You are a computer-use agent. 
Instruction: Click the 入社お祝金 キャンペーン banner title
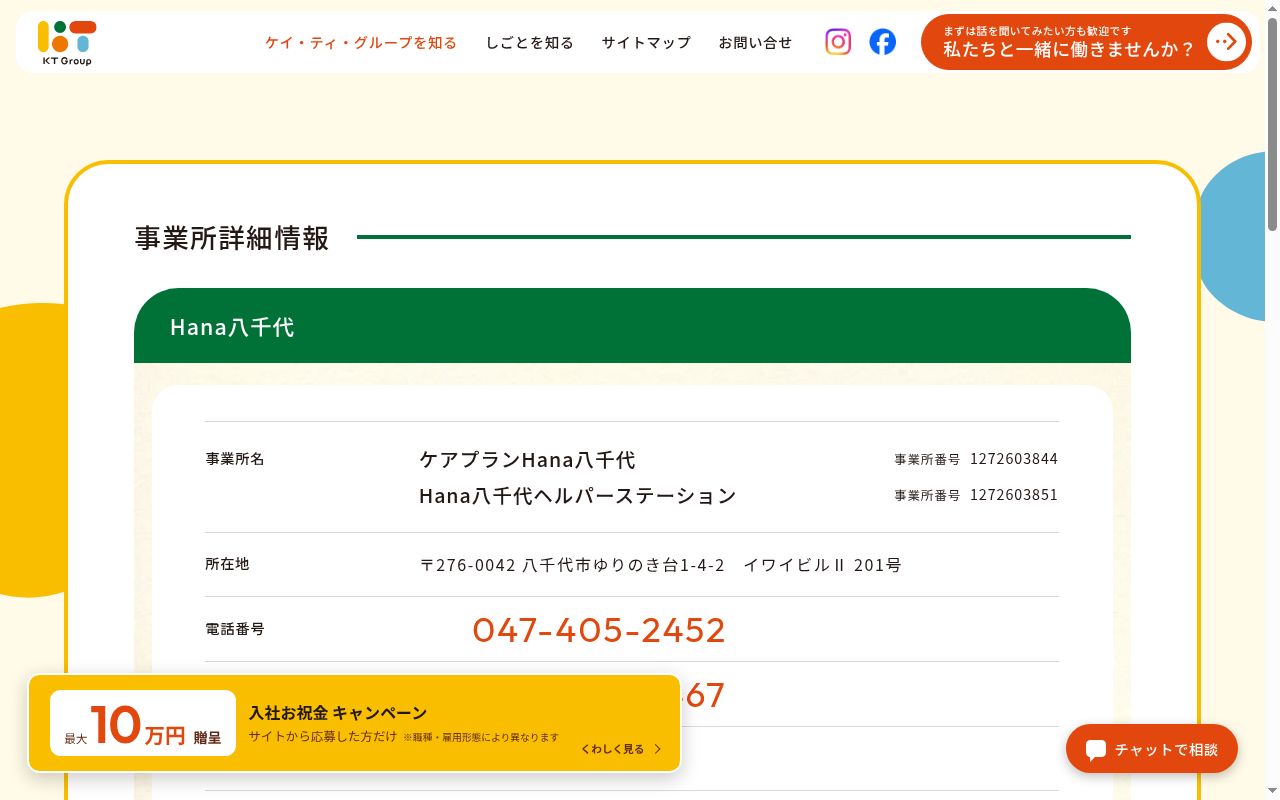coord(338,713)
